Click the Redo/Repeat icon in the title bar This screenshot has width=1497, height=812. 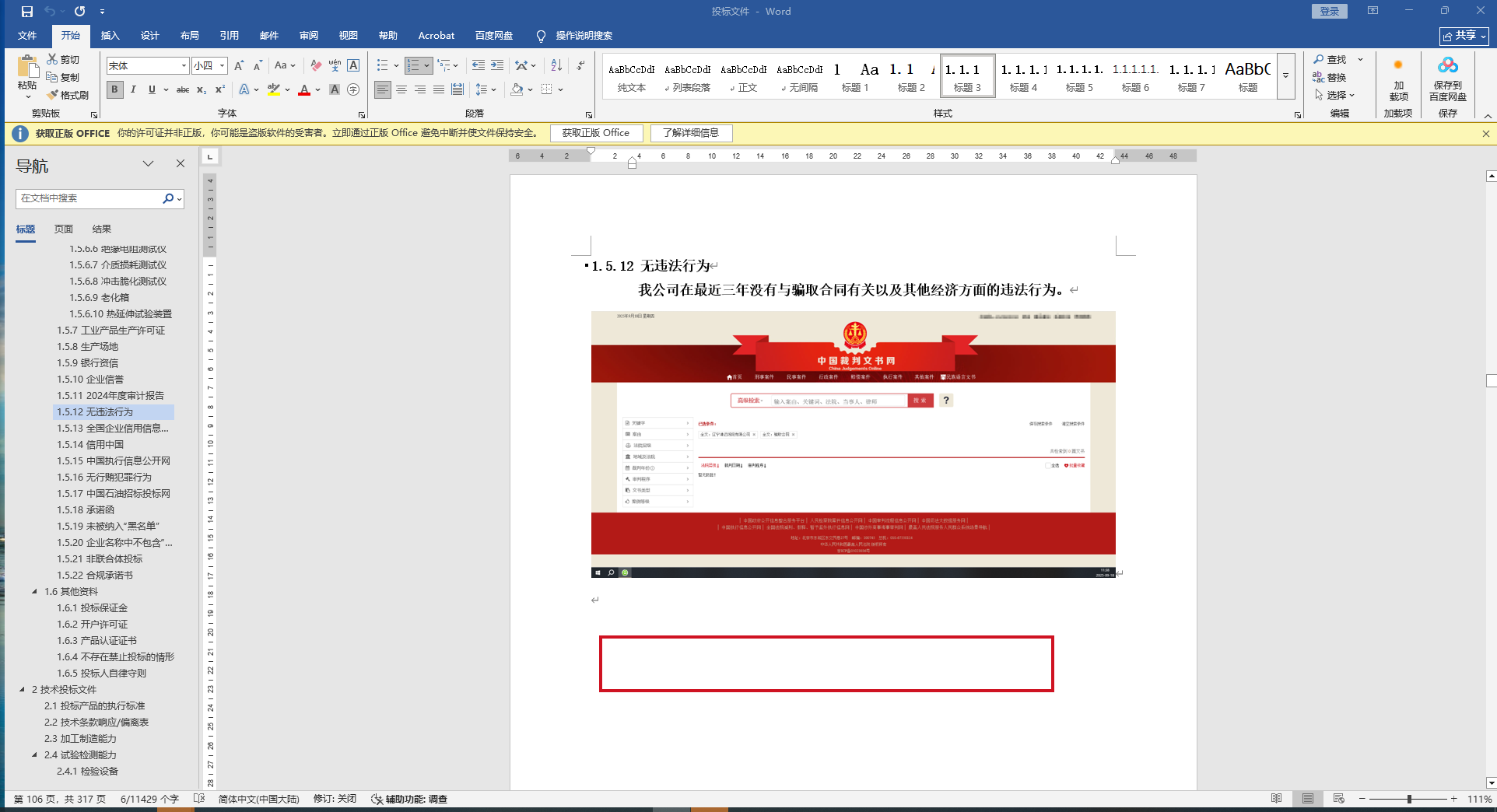click(80, 12)
